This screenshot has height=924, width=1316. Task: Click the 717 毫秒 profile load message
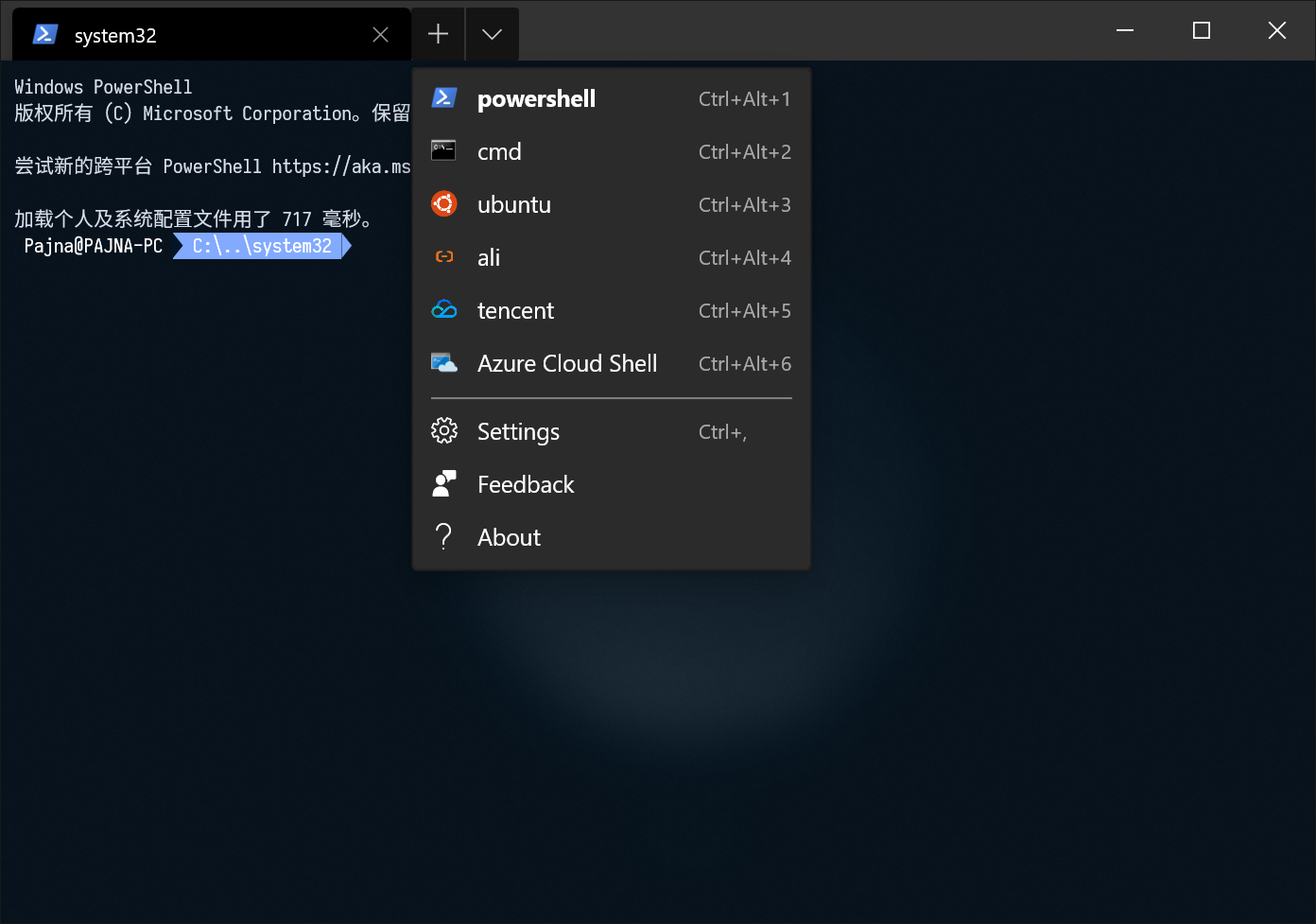pos(193,219)
